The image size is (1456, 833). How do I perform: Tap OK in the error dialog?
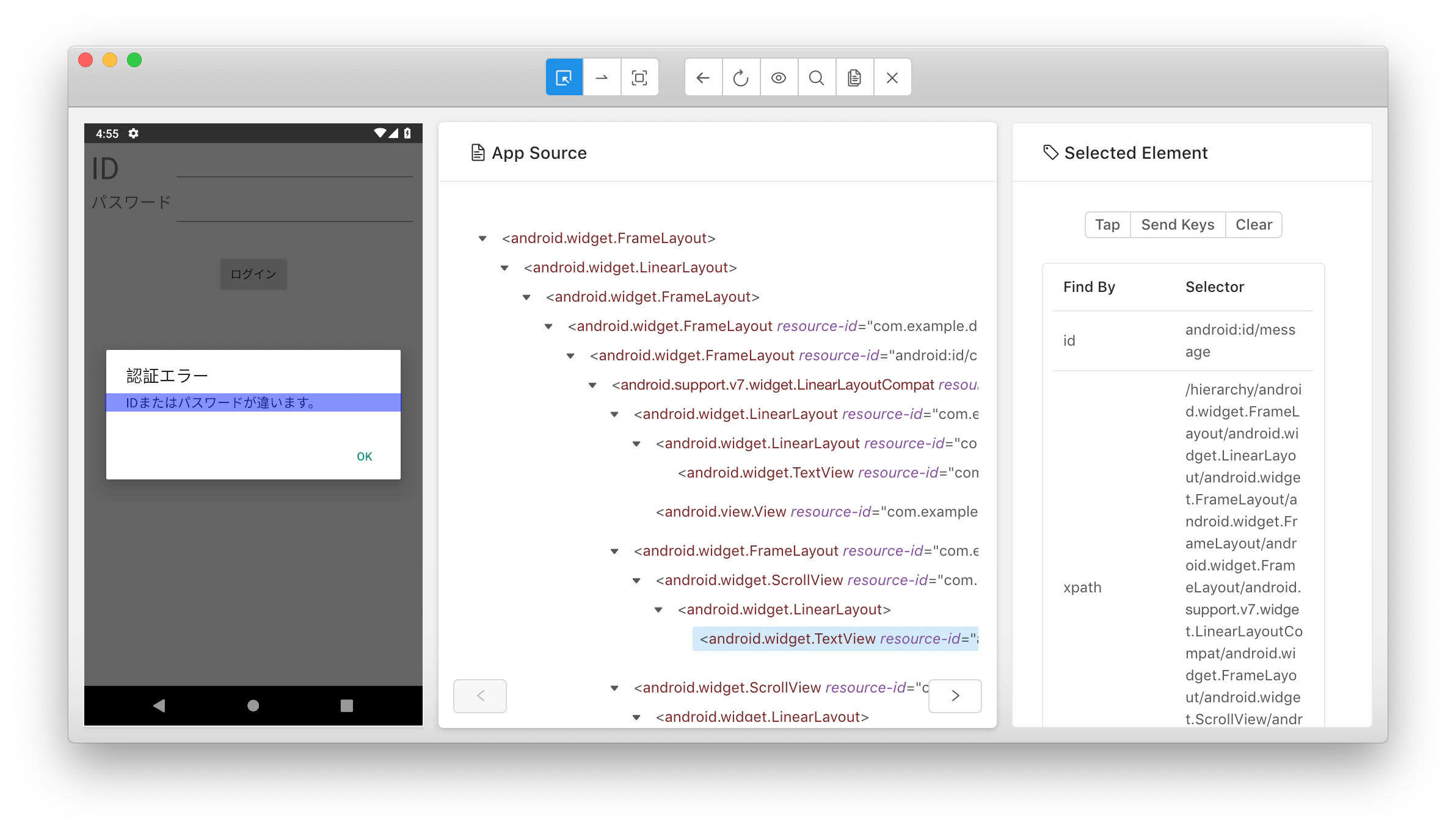pyautogui.click(x=365, y=457)
